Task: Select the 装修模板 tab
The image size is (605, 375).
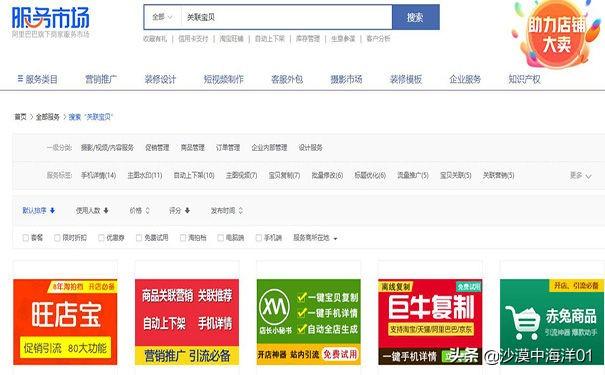Action: (x=406, y=79)
